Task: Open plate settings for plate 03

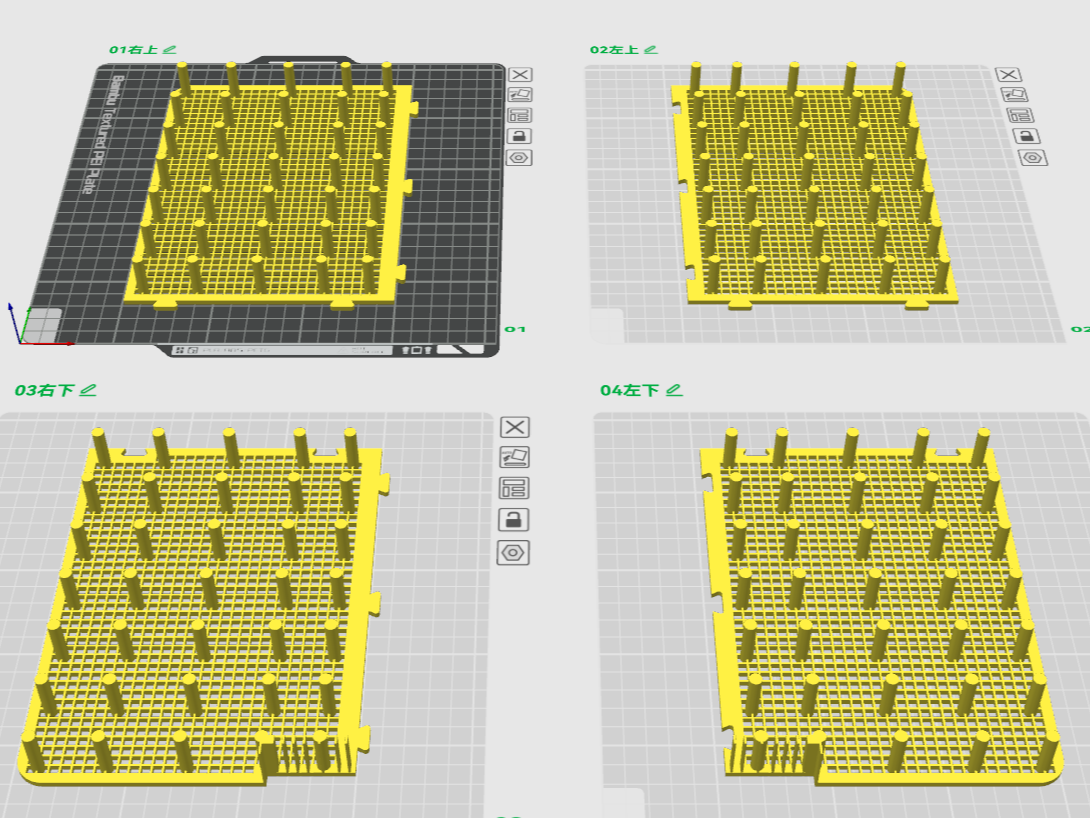Action: 513,553
